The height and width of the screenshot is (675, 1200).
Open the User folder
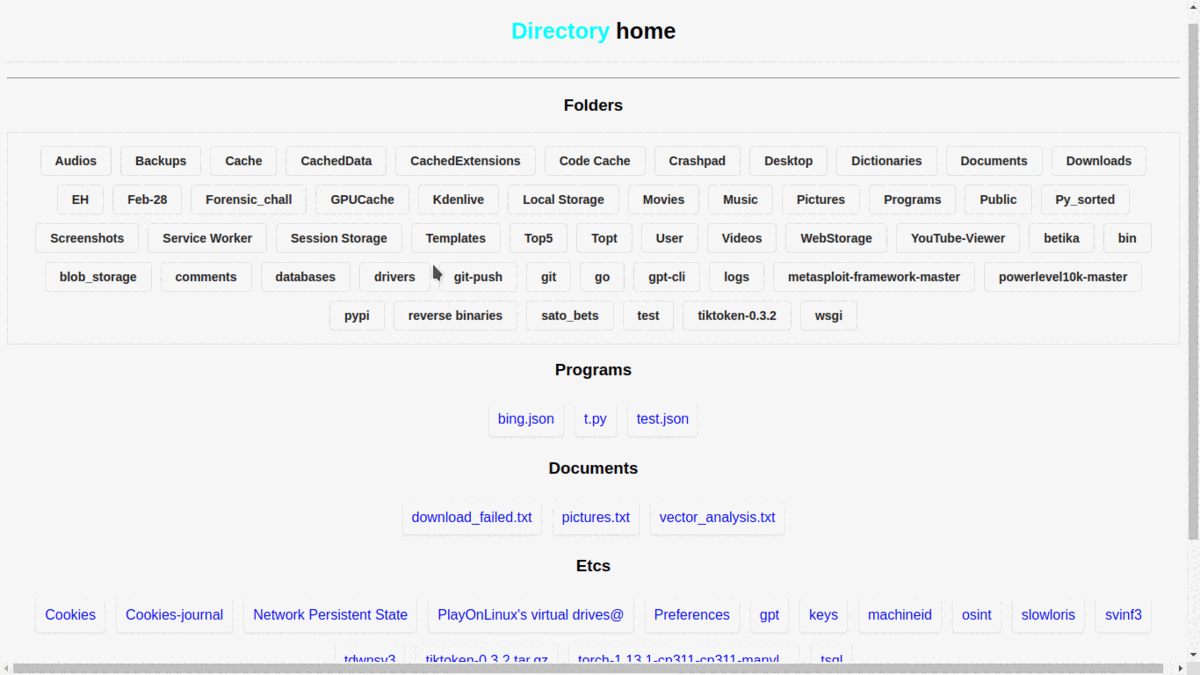670,239
